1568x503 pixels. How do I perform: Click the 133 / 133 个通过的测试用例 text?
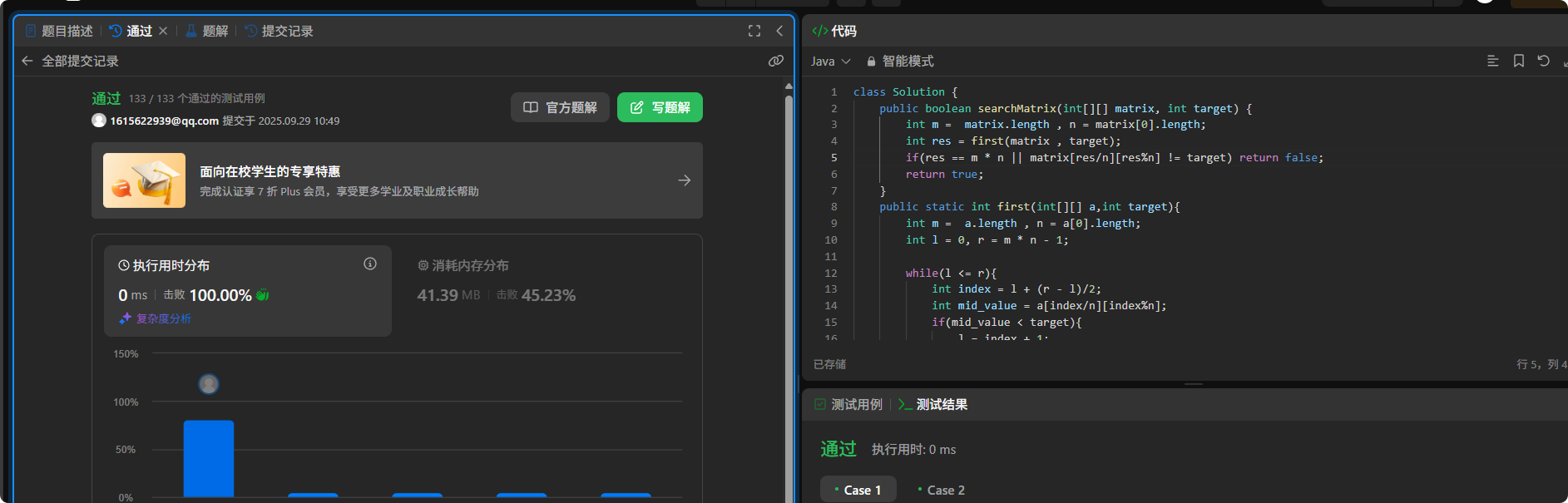point(197,98)
